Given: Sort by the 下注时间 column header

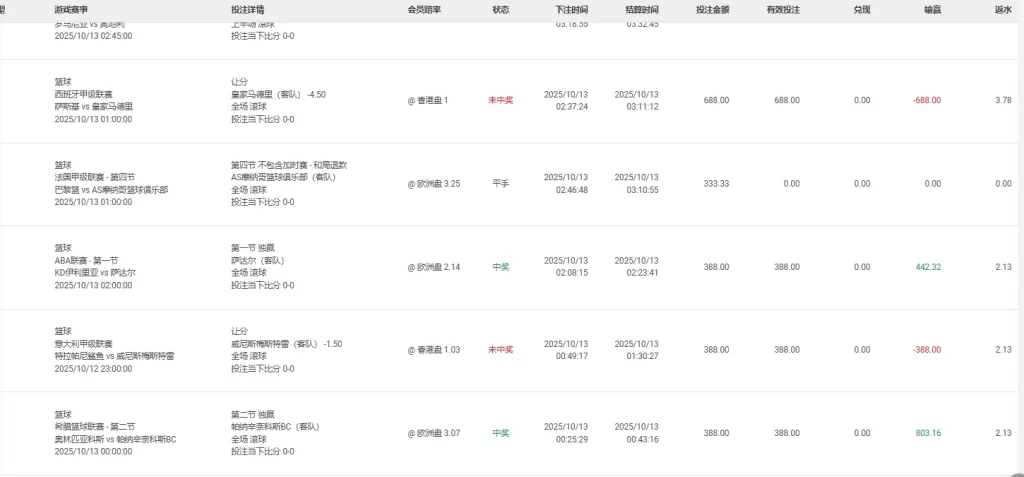Looking at the screenshot, I should coord(571,9).
